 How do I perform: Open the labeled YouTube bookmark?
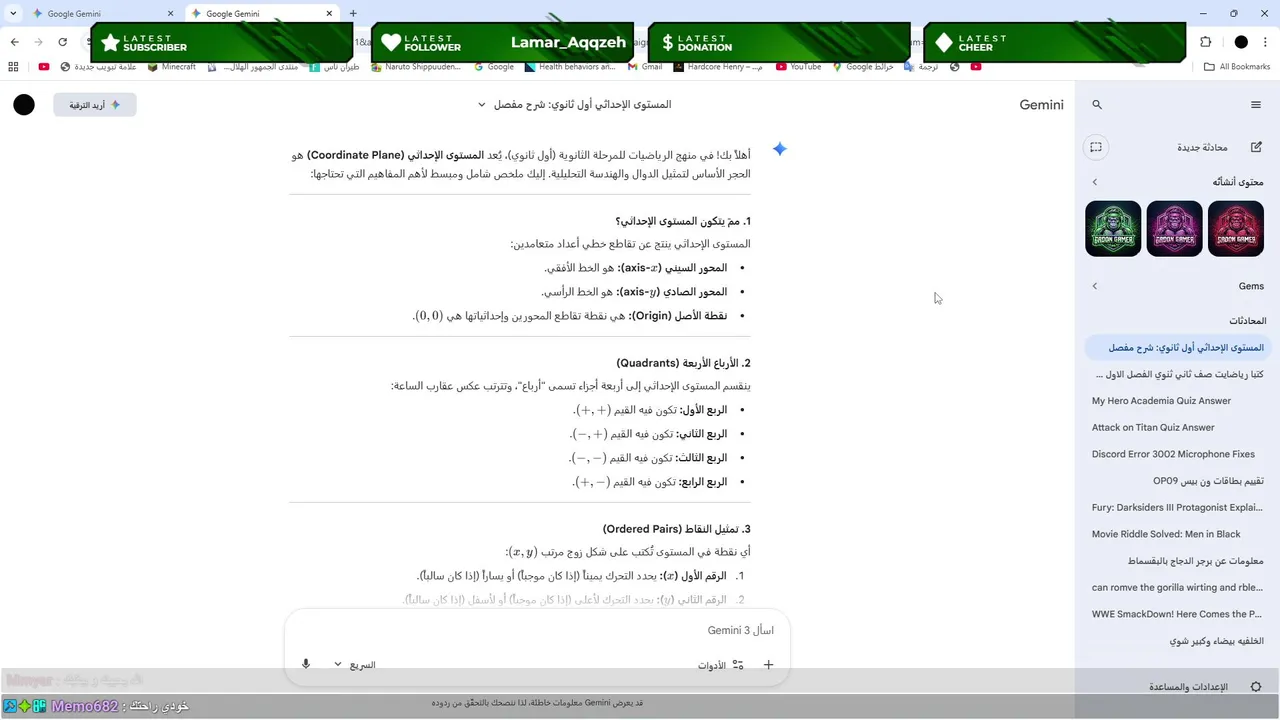pyautogui.click(x=798, y=67)
